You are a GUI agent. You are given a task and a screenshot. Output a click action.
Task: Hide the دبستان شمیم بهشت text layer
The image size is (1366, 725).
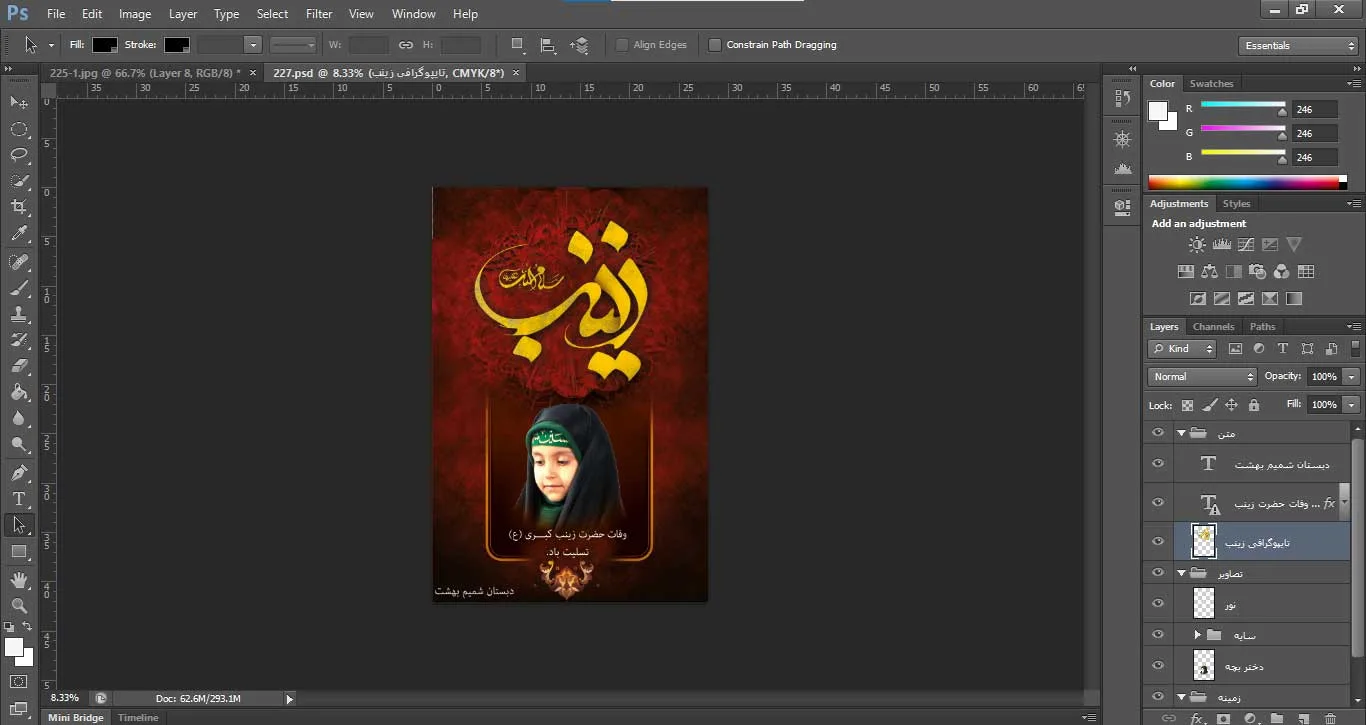1158,464
